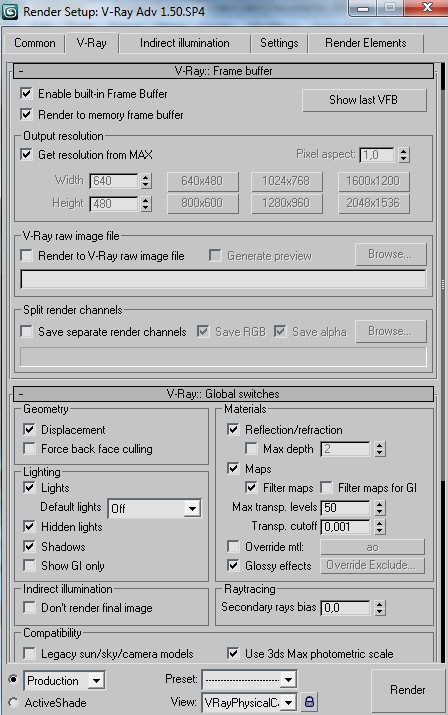Click the Override Exclude button

372,565
